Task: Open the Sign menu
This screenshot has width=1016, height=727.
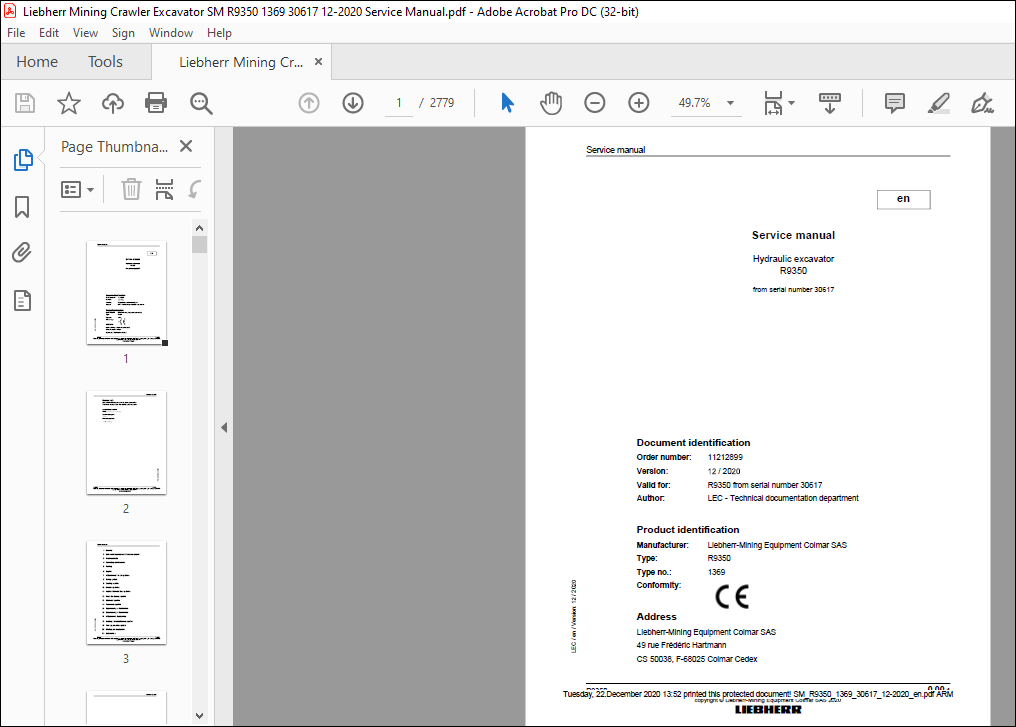Action: point(123,33)
